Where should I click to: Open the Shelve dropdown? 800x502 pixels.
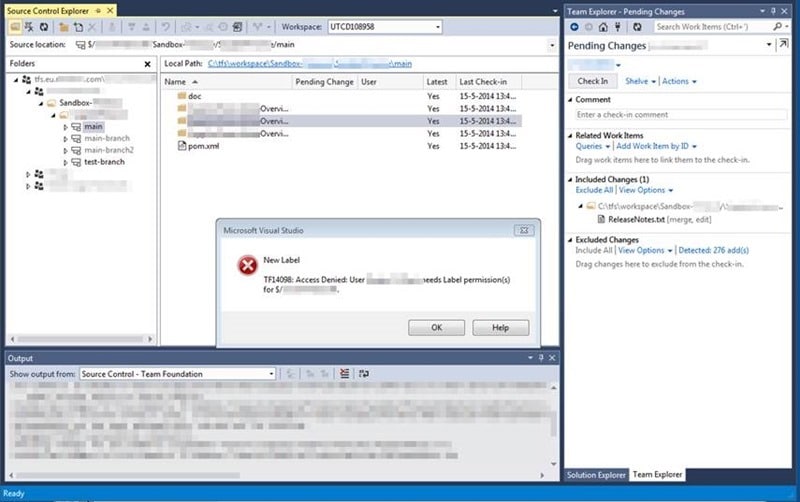point(640,81)
